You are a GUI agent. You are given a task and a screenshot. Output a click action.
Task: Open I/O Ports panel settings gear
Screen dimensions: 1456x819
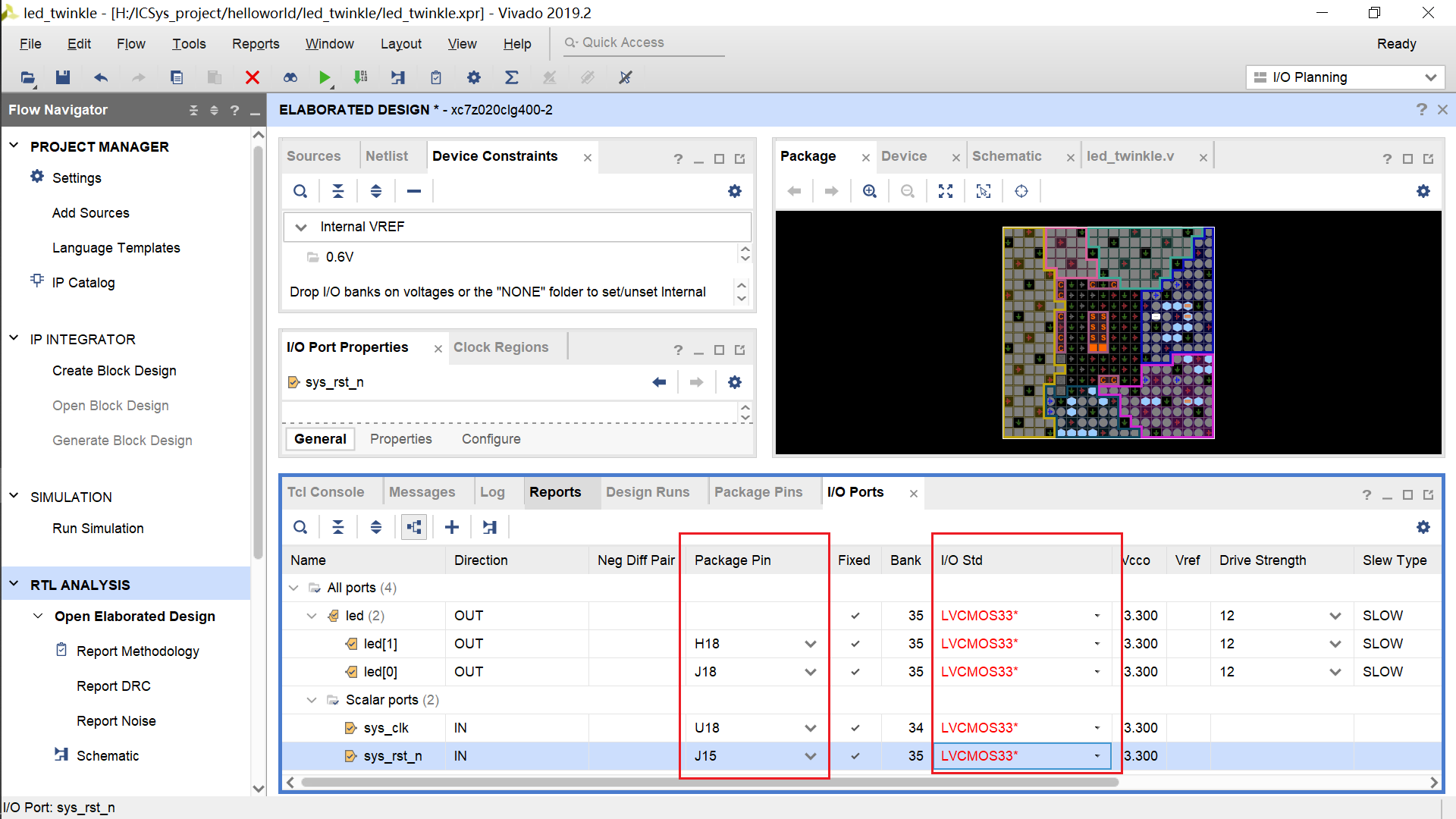click(x=1423, y=527)
